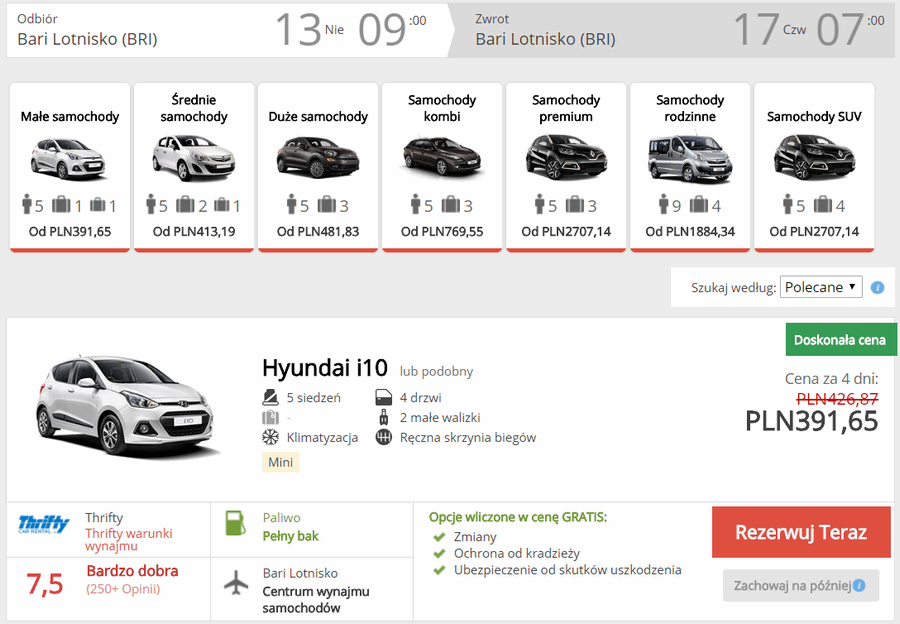Click the luggage icon in Samochody kombi card
Image resolution: width=900 pixels, height=624 pixels.
[451, 204]
